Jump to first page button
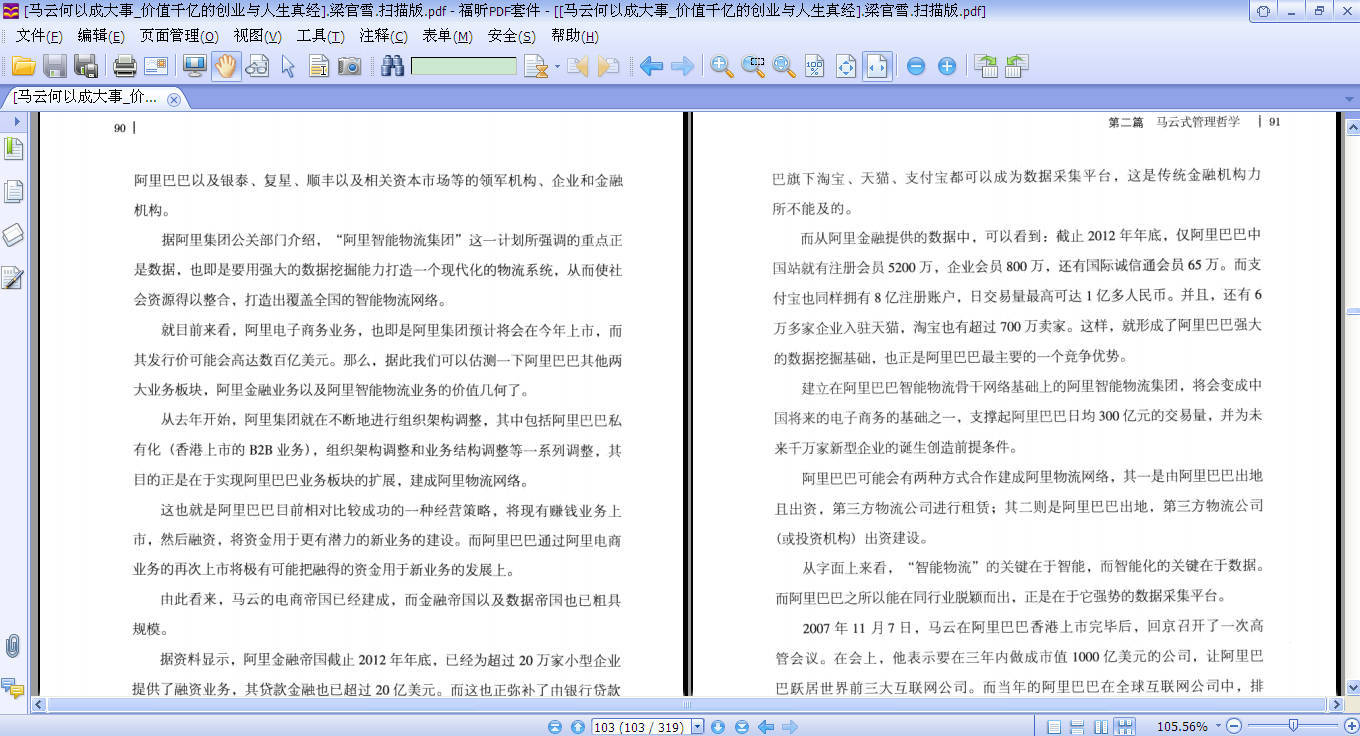Screen dimensions: 1360x736 point(555,727)
